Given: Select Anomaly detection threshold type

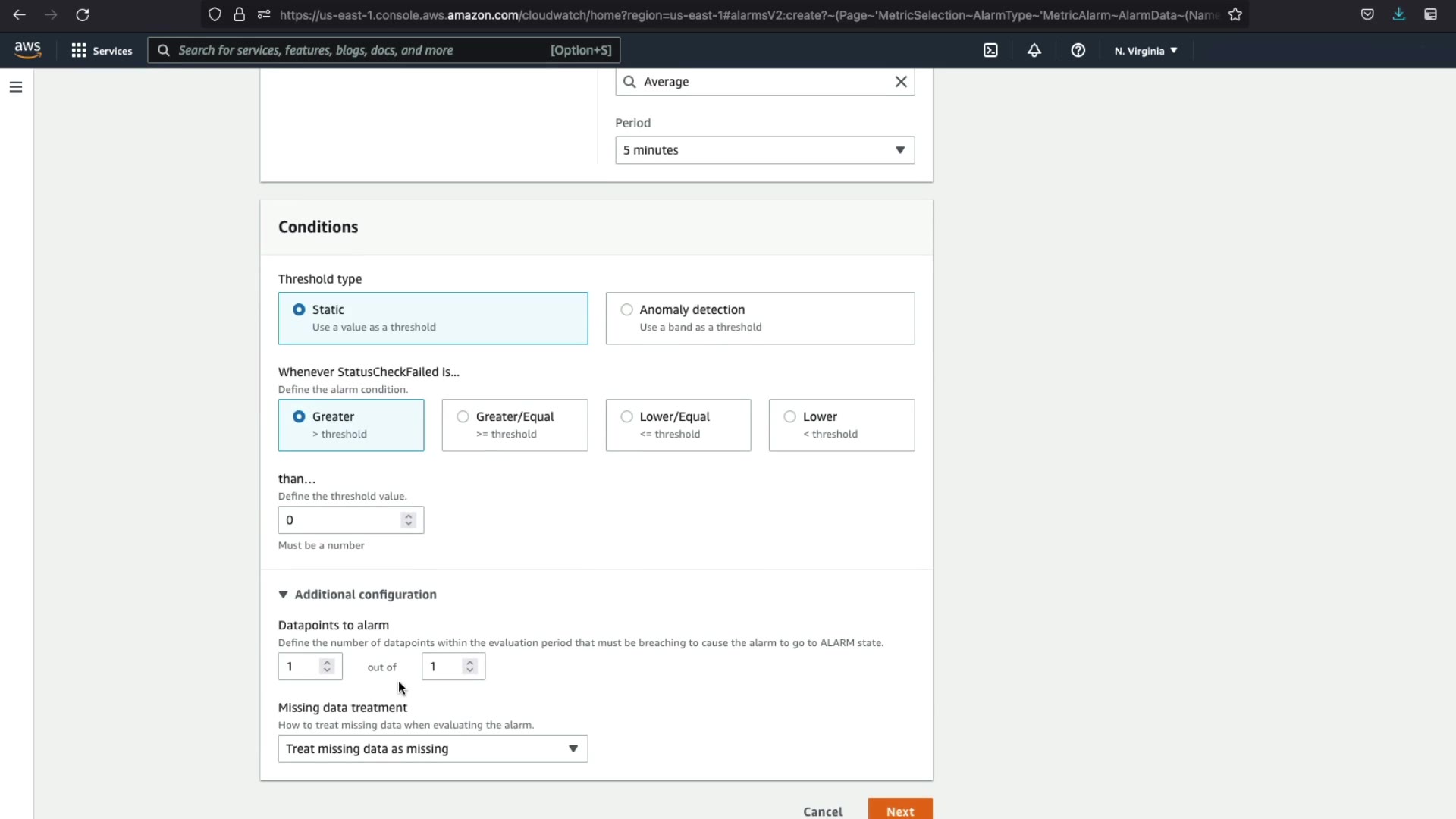Looking at the screenshot, I should (626, 309).
